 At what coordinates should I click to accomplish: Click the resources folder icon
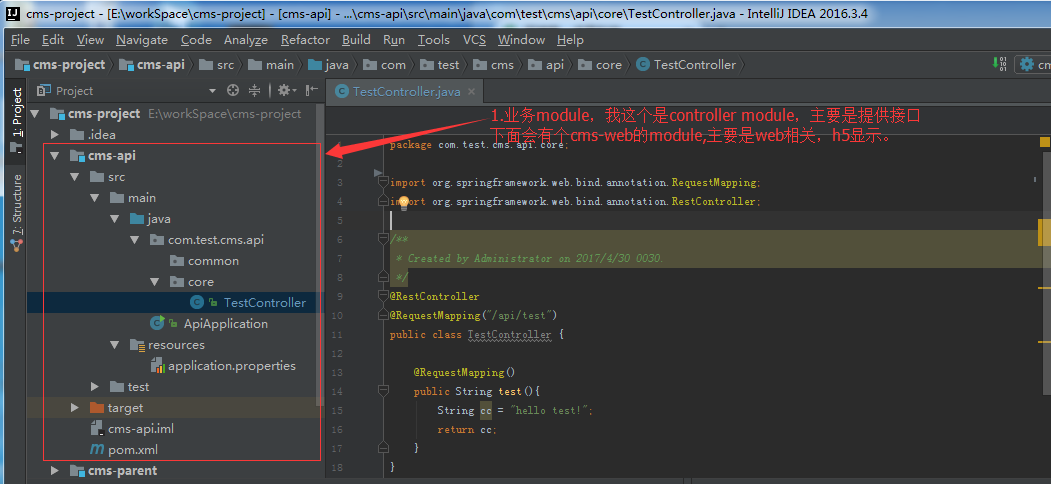tap(137, 345)
